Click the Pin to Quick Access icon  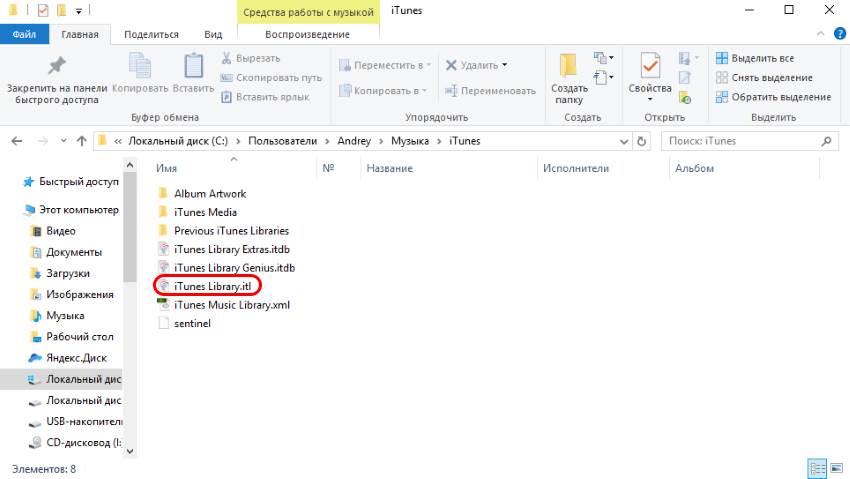57,66
